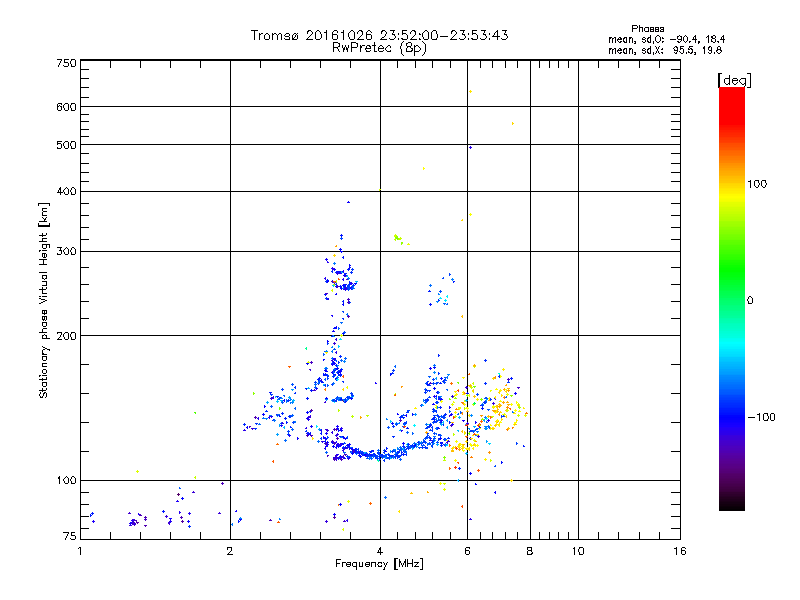This screenshot has width=800, height=600.
Task: Click the plot title 'Tromsø 20161026 23:52:00-23:53:43'
Action: [379, 35]
